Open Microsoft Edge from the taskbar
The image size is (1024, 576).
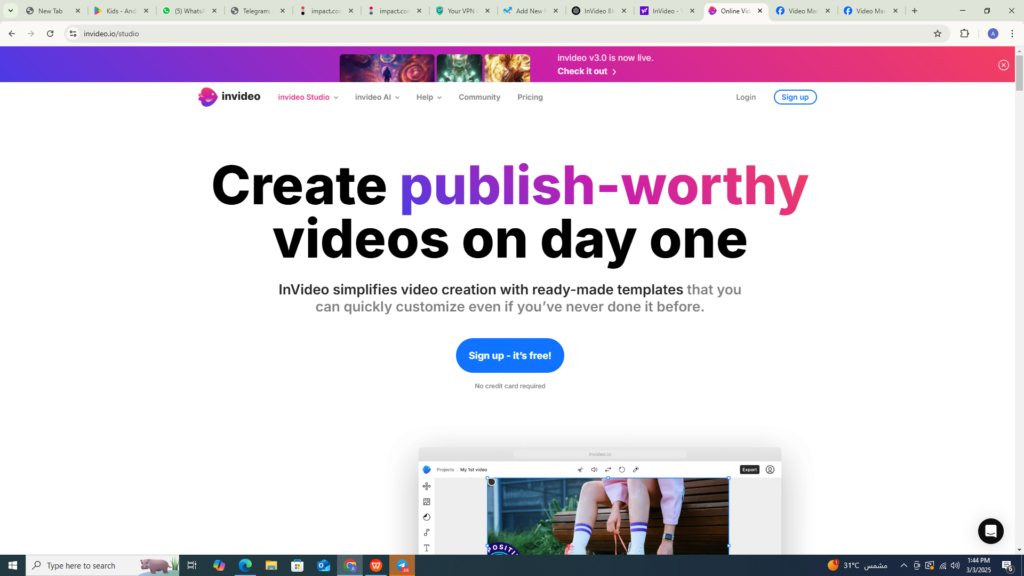[245, 566]
